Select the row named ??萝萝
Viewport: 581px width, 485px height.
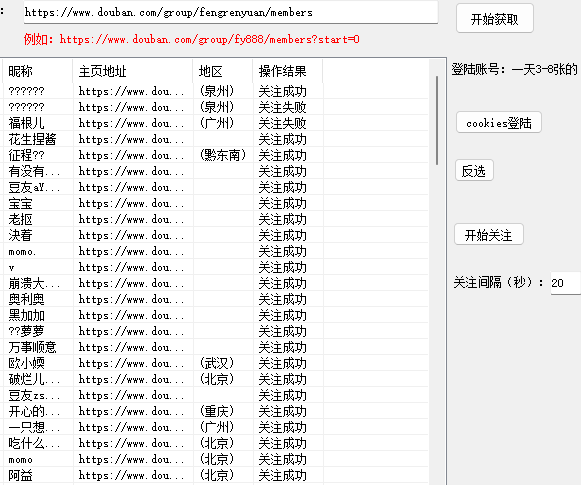[215, 331]
